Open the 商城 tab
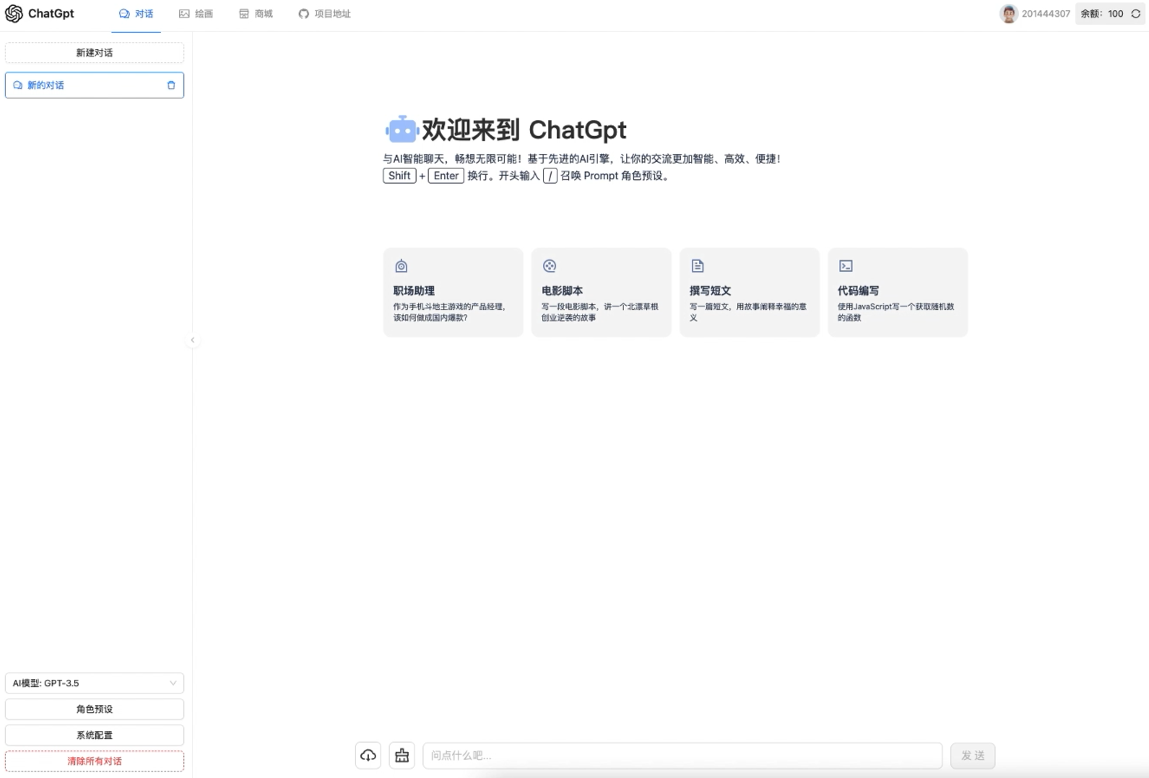1149x778 pixels. [x=256, y=13]
